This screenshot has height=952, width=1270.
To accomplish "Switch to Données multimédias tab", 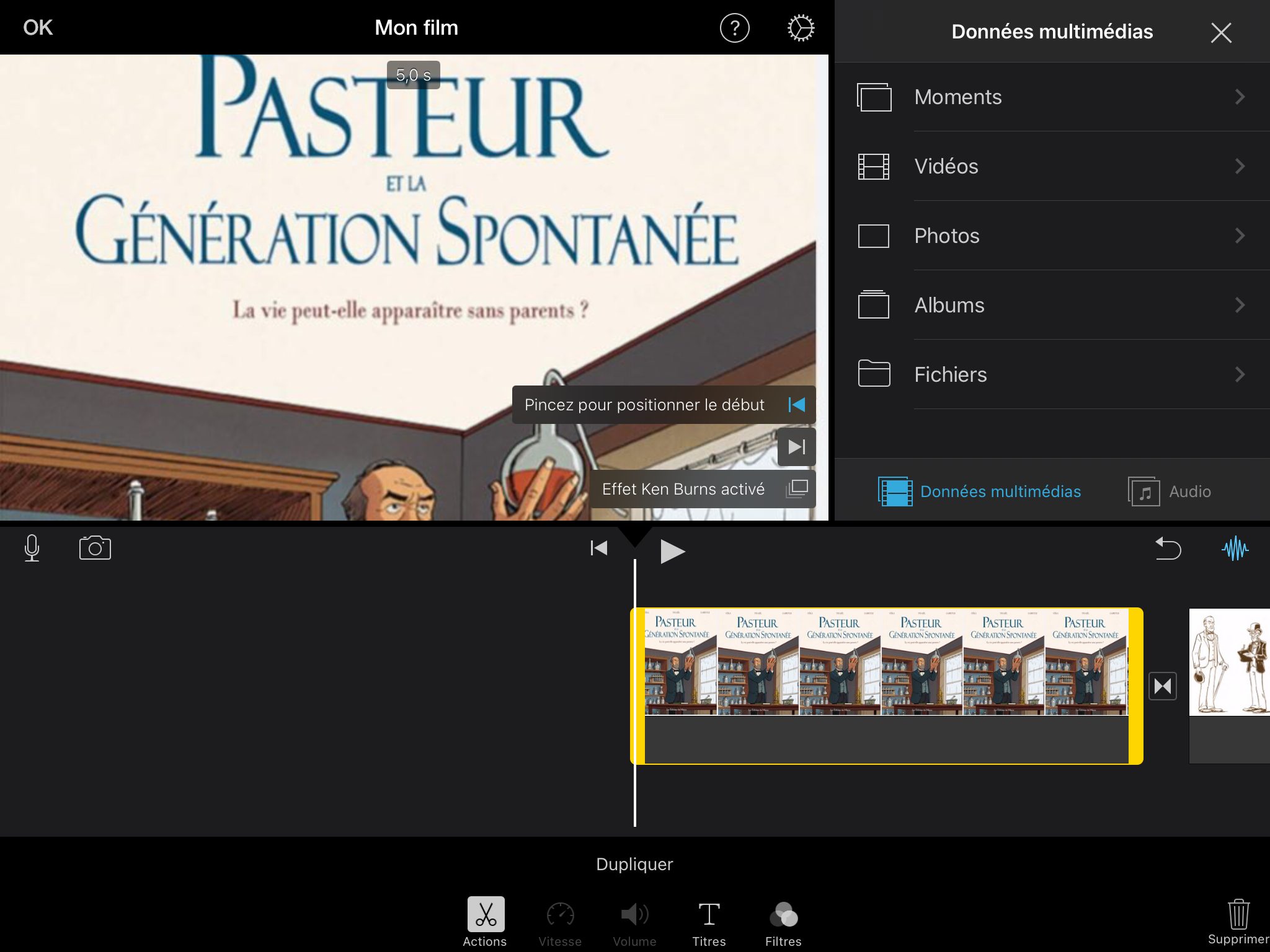I will click(979, 491).
